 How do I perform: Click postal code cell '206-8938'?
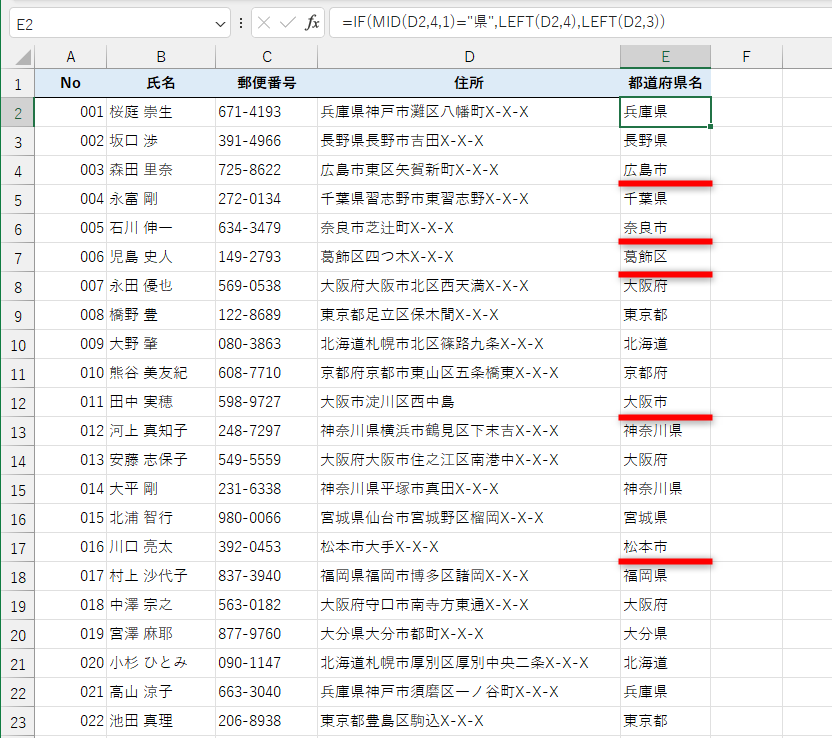pos(266,721)
